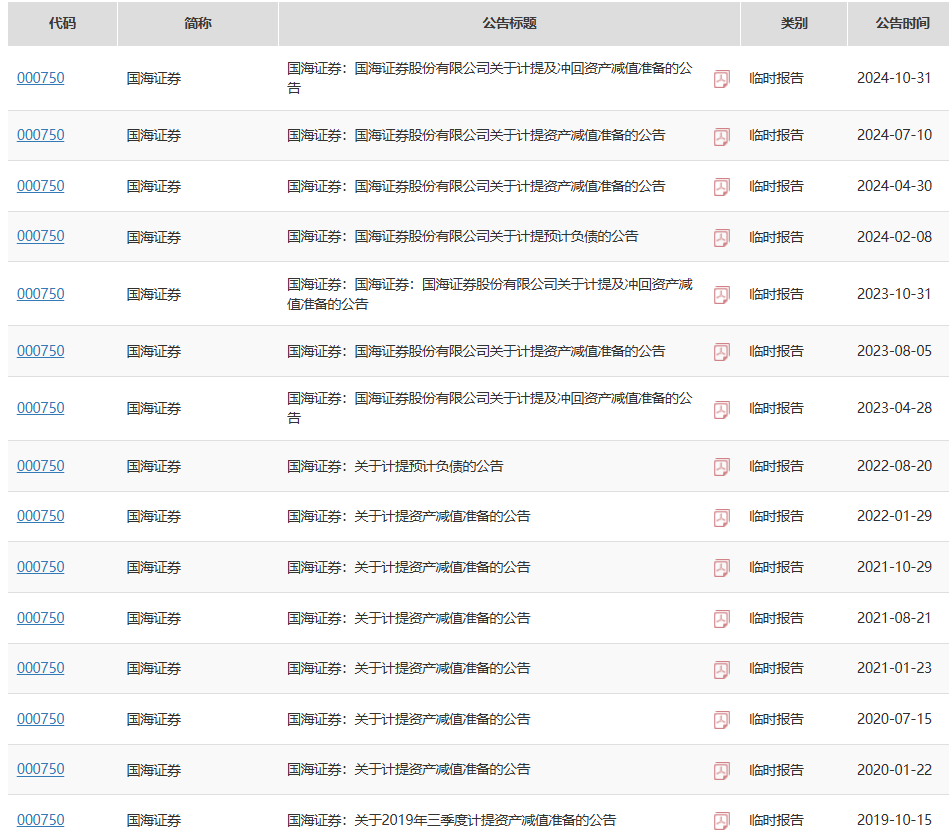Open 关于计提资产减值准备的公告 dated 2020-01-22

(409, 769)
